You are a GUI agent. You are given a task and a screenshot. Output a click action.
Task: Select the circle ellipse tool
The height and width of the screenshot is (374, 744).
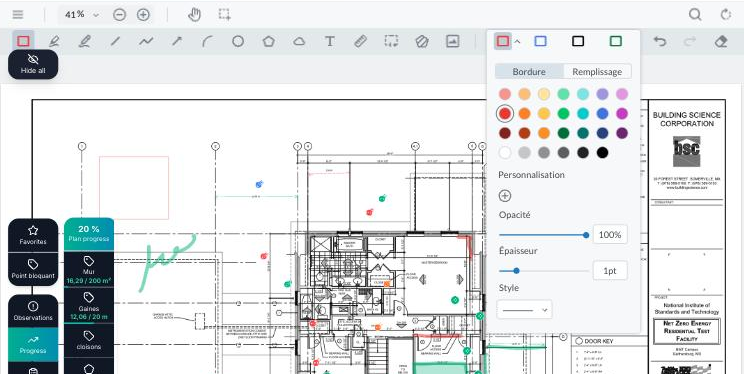click(238, 41)
